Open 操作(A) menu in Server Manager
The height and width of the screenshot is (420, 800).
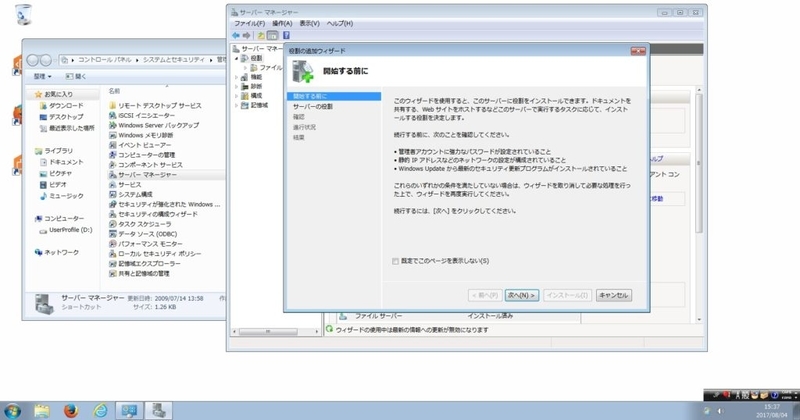tap(282, 23)
